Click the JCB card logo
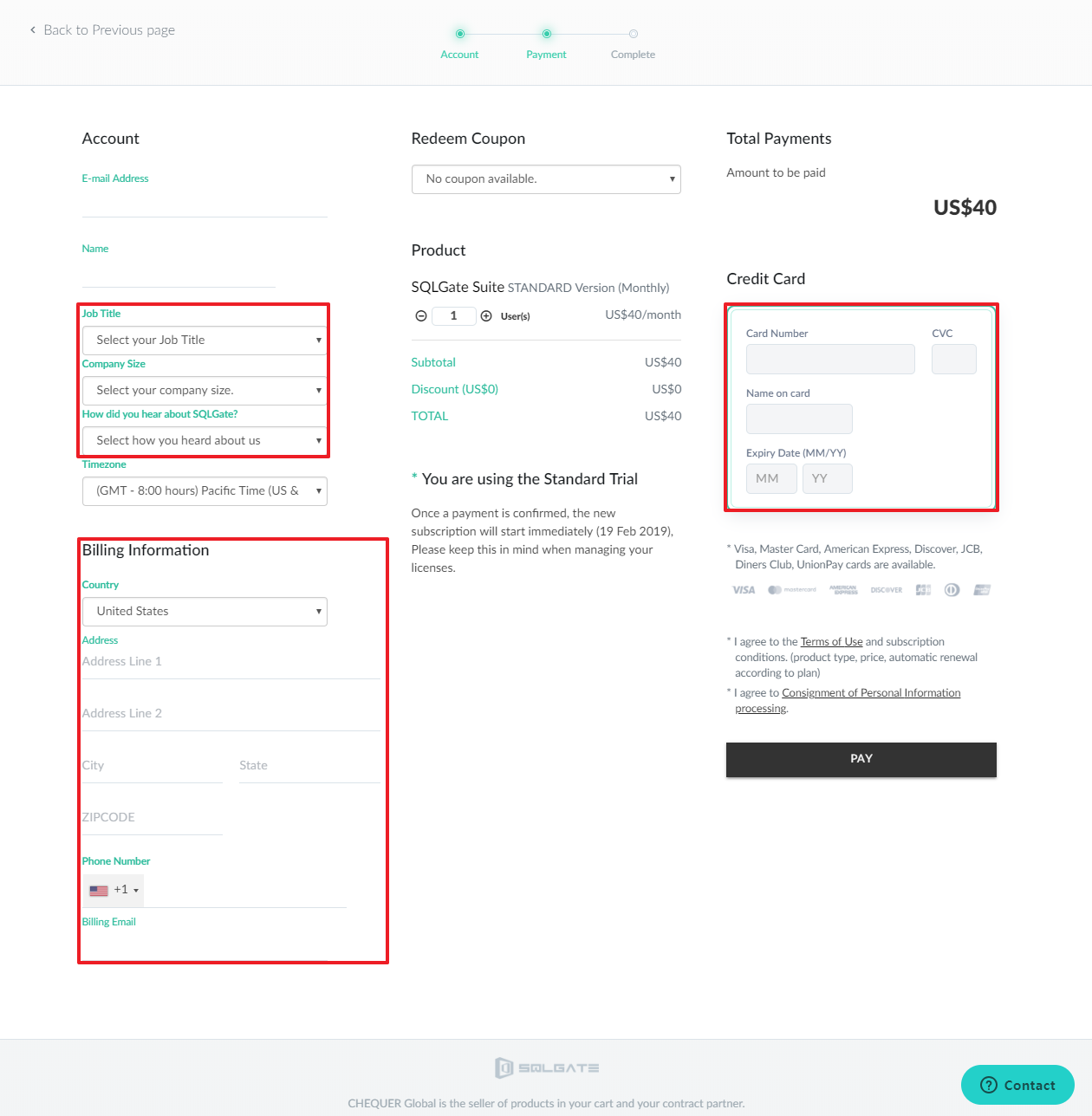 924,590
